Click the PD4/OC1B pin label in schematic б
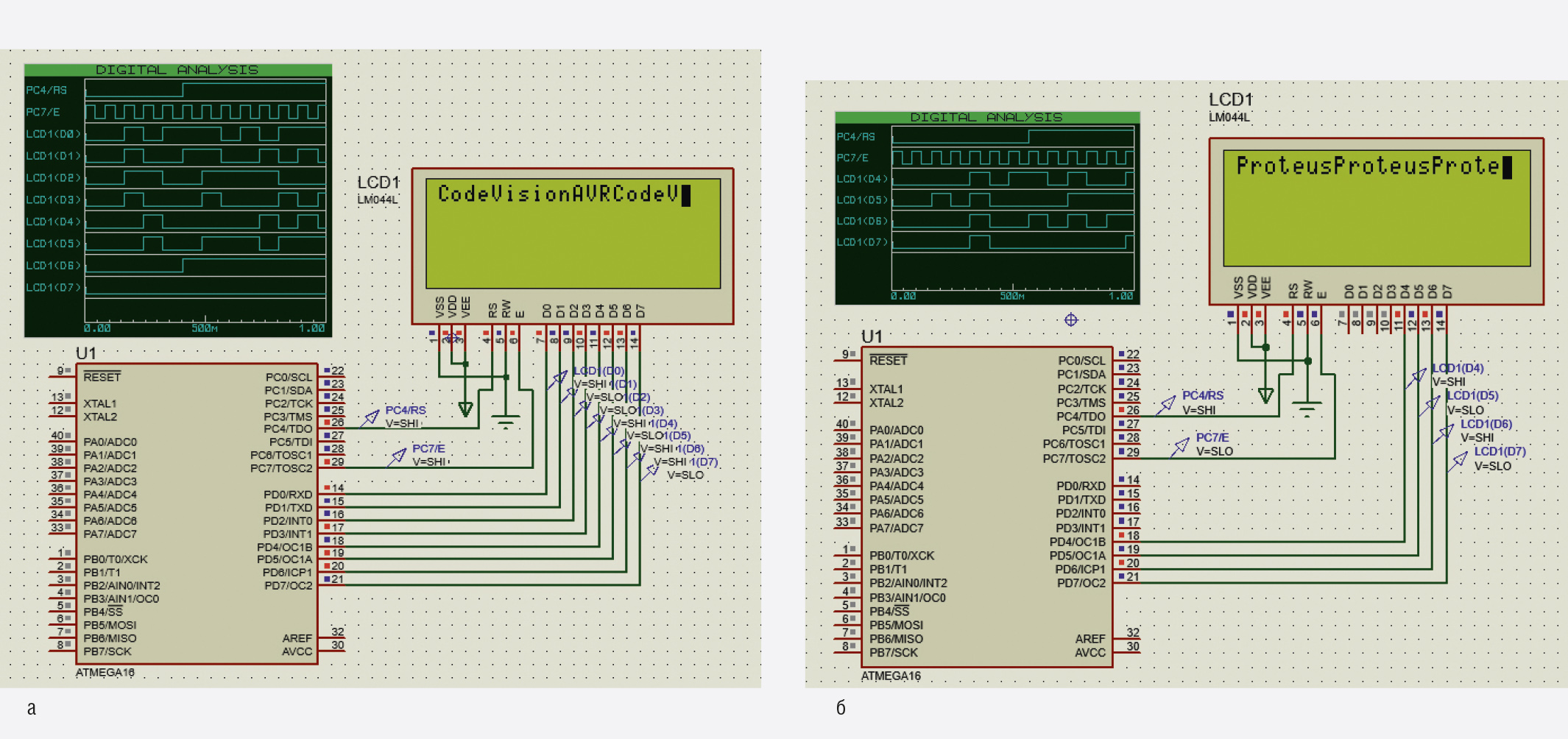Image resolution: width=1568 pixels, height=739 pixels. click(1078, 542)
